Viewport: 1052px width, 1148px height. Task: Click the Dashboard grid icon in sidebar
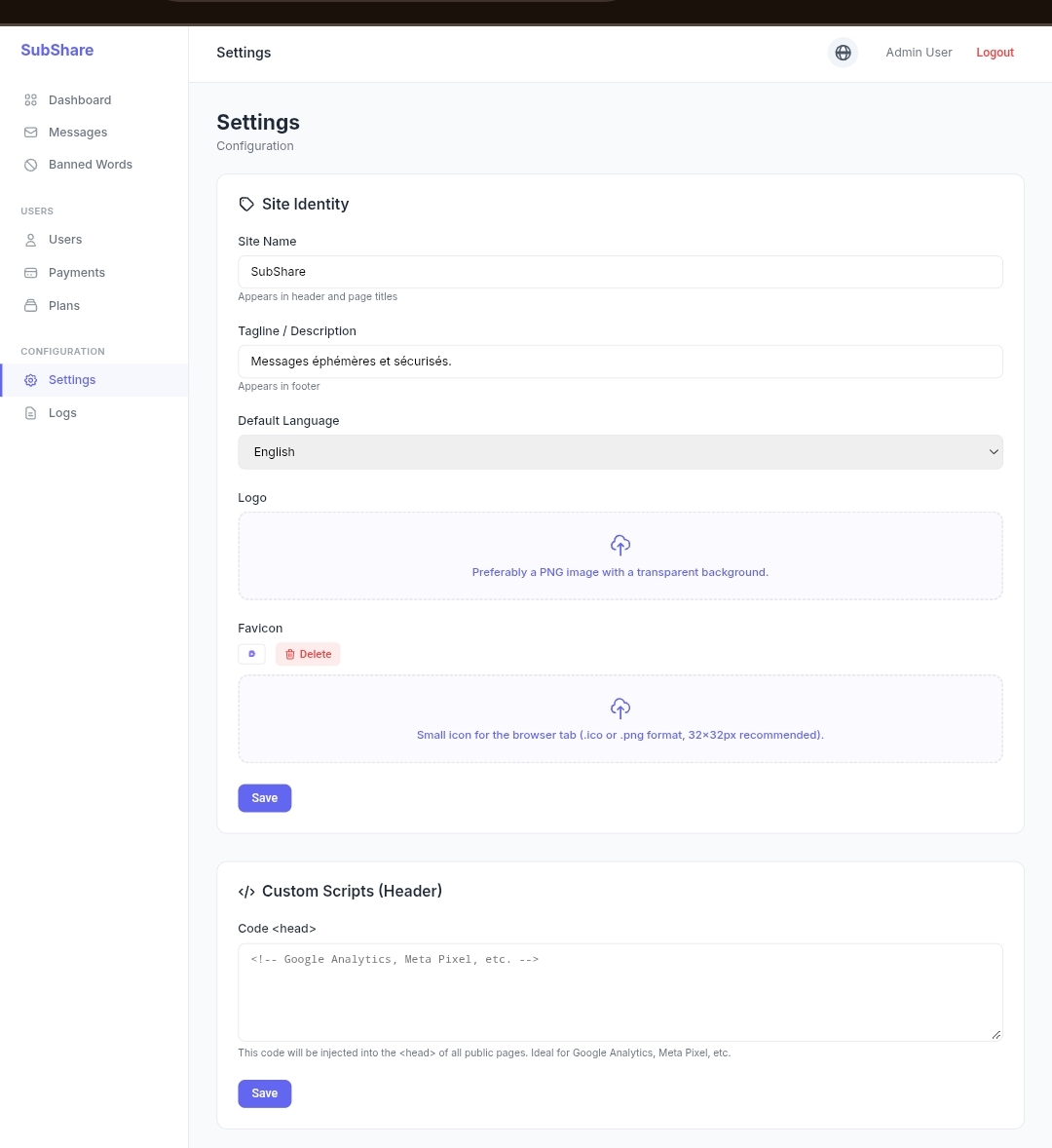31,100
